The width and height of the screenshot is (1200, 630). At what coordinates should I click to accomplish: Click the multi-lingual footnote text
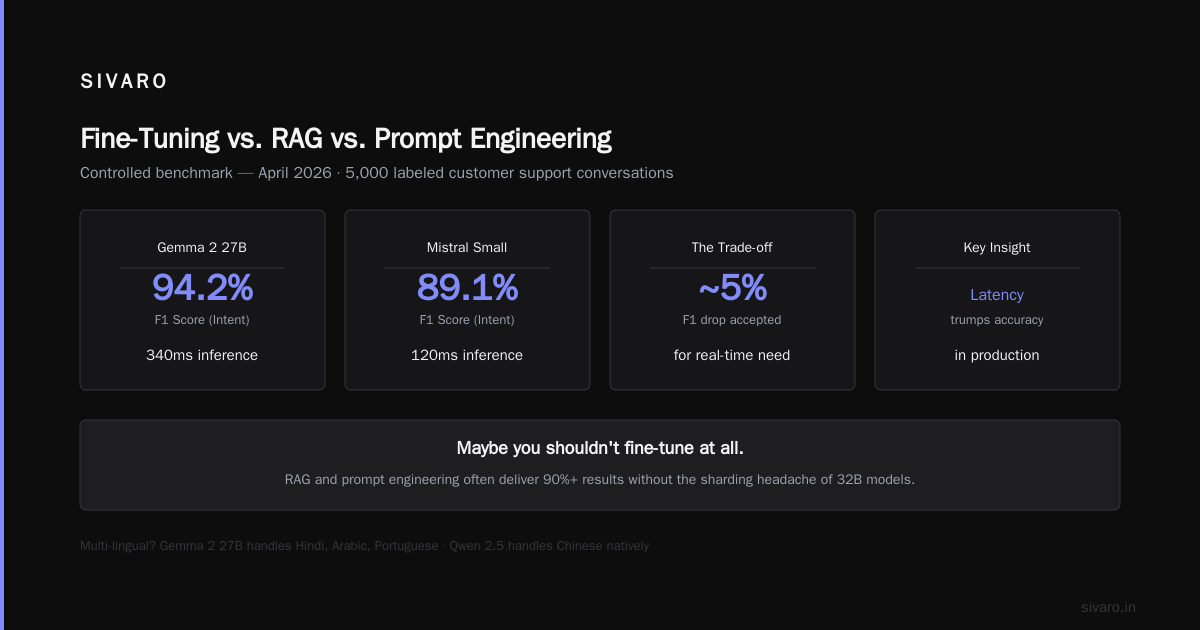[365, 546]
